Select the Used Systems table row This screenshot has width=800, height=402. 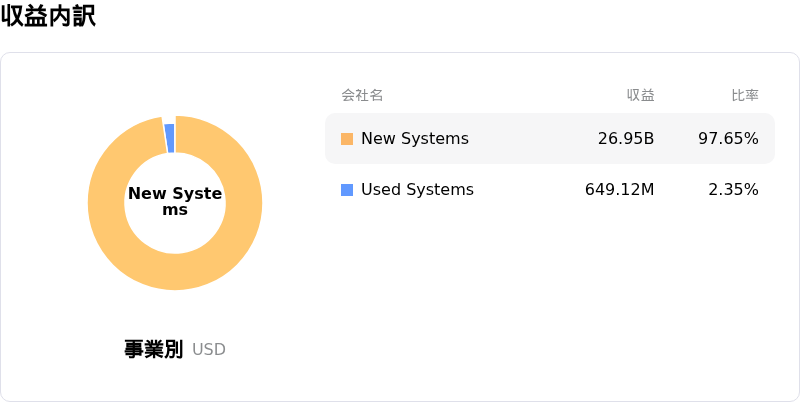550,190
